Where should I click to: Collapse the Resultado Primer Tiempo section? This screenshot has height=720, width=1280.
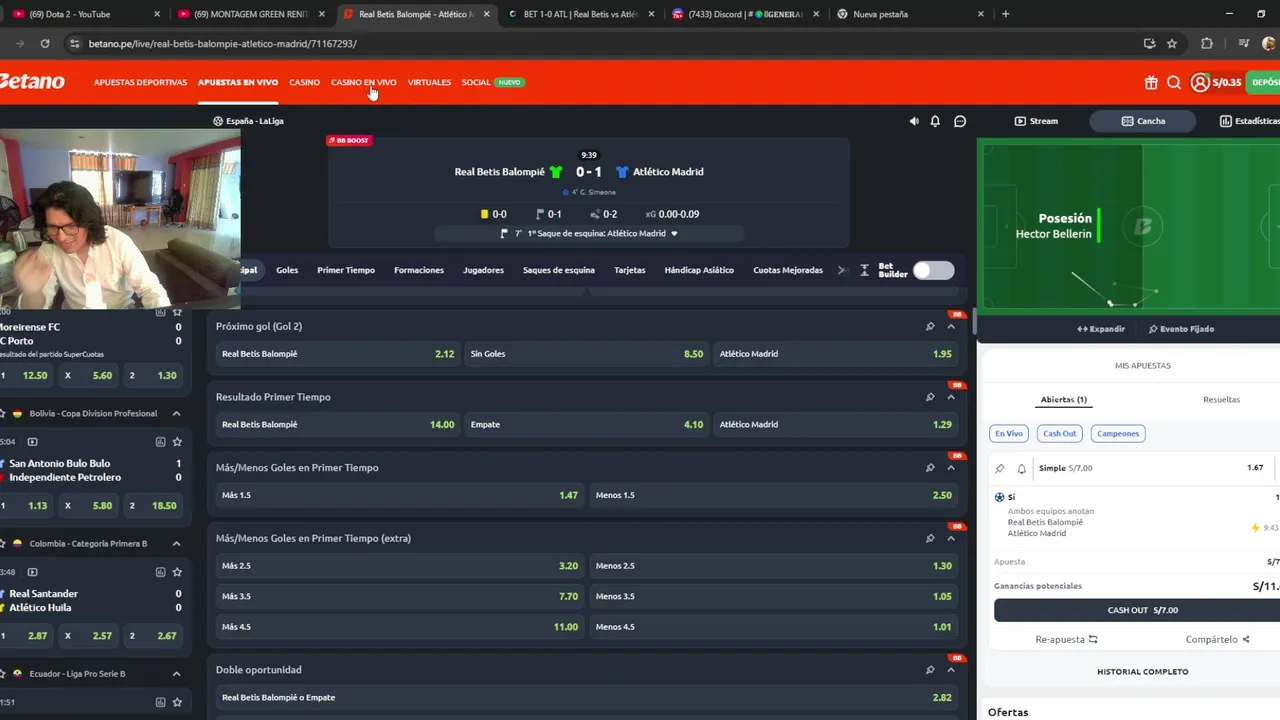pyautogui.click(x=951, y=397)
